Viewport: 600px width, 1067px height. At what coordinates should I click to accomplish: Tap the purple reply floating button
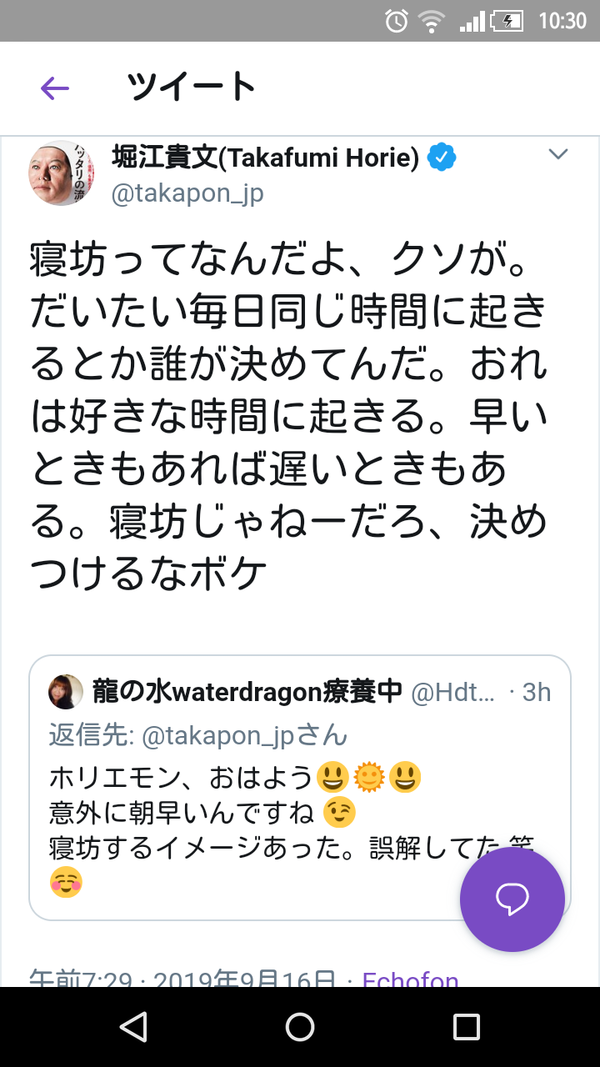(x=512, y=899)
